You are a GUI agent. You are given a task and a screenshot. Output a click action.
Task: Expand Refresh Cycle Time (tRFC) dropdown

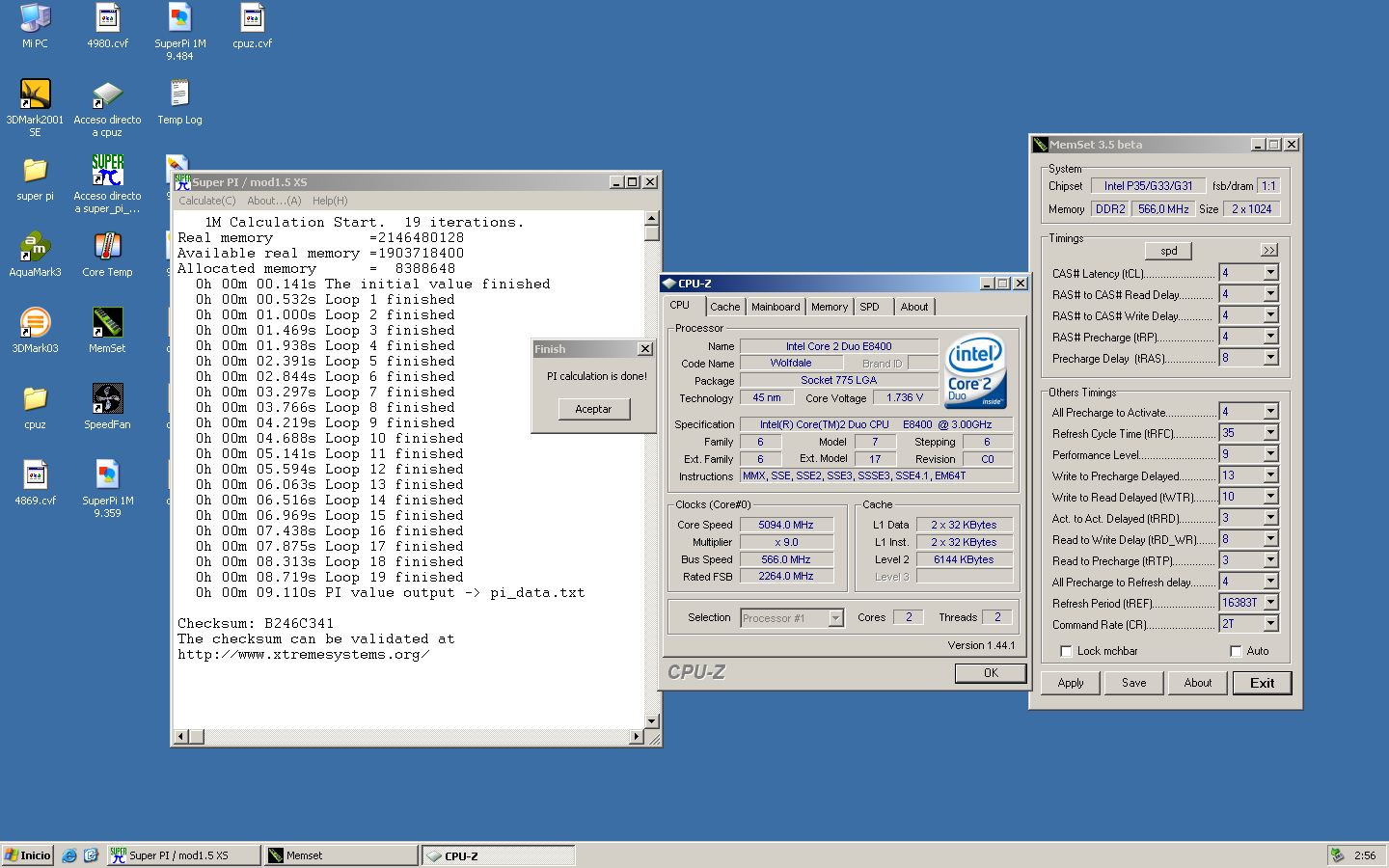[1270, 433]
